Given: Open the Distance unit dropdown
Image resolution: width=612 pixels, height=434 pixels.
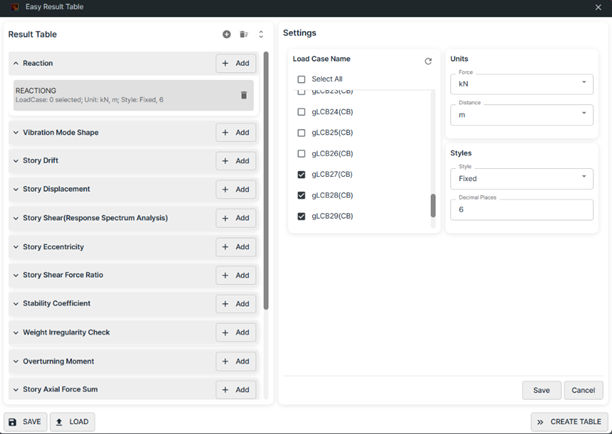Looking at the screenshot, I should [521, 114].
